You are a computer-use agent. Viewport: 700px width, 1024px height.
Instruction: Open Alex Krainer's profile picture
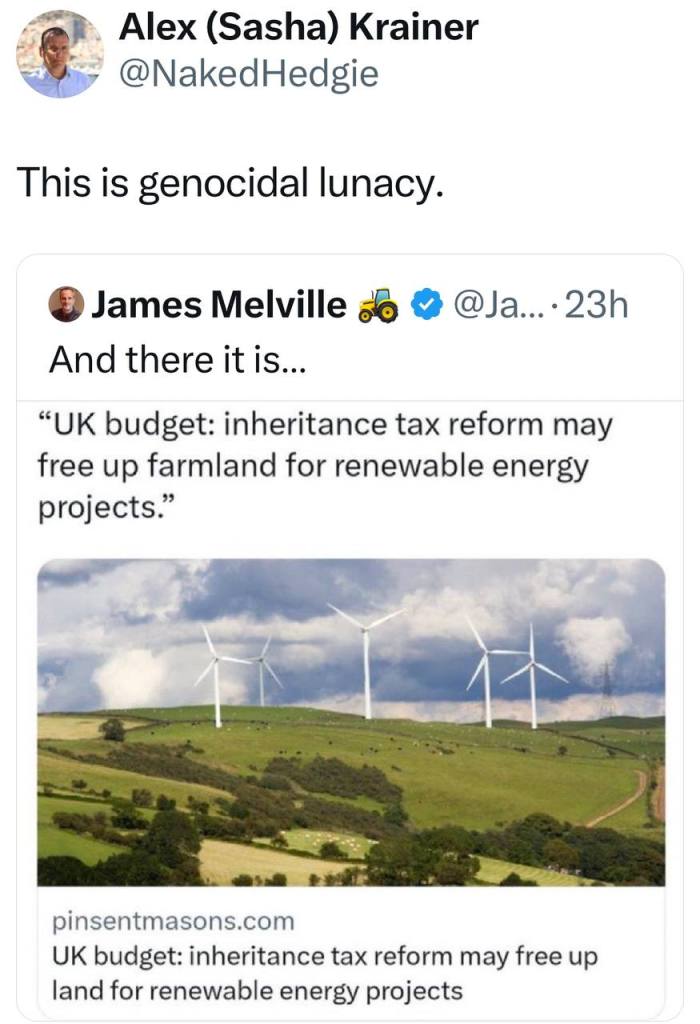point(59,54)
